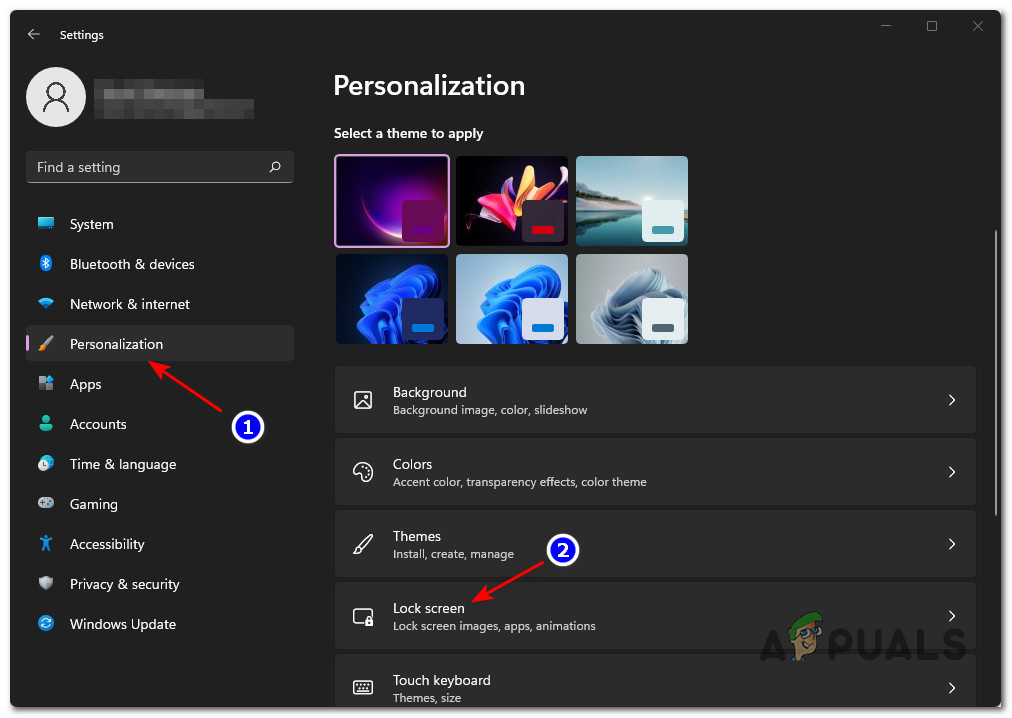Viewport: 1012px width, 718px height.
Task: Click the Find a setting field
Action: tap(150, 167)
